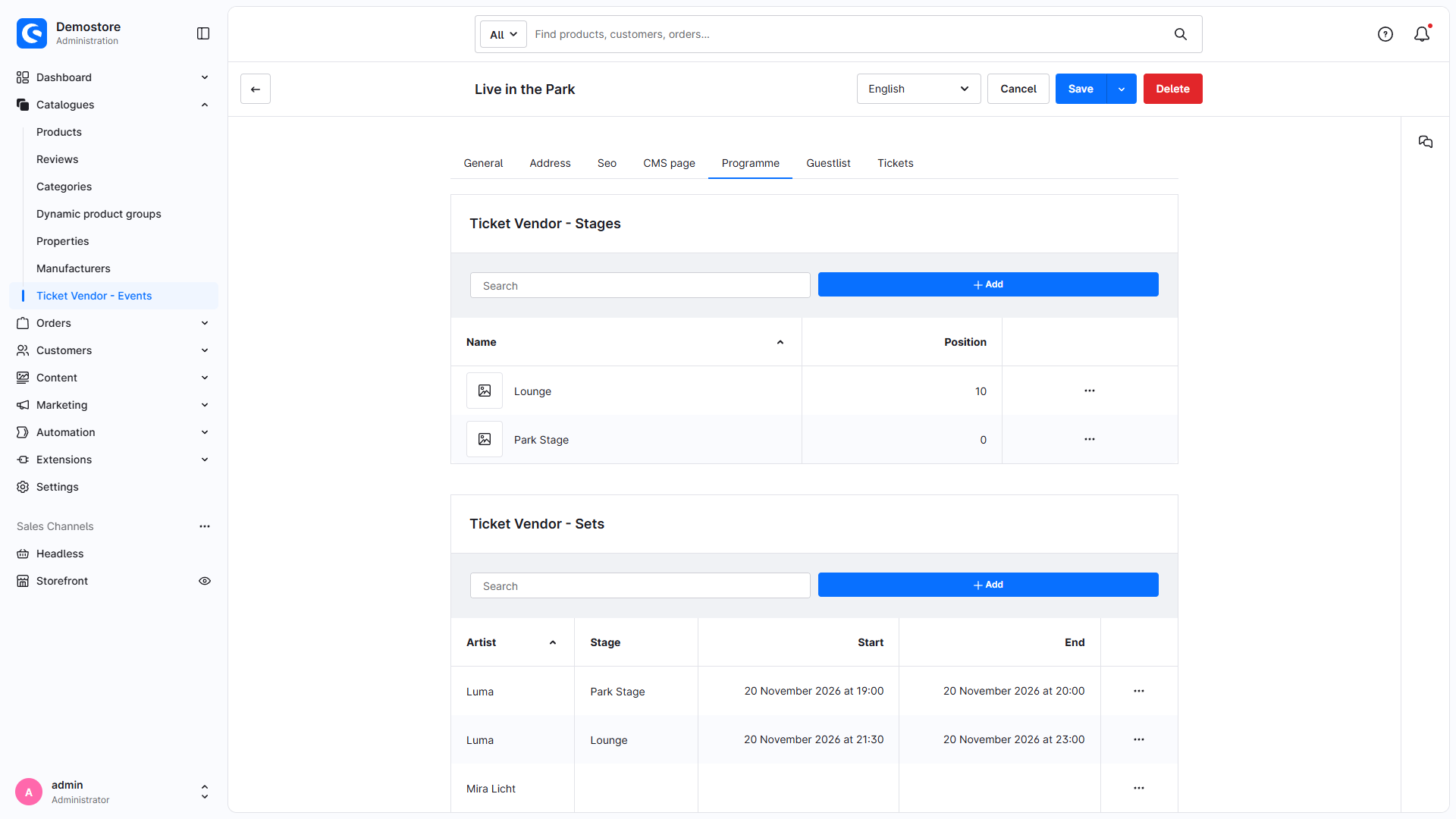Click the Park Stage image placeholder

coord(485,439)
